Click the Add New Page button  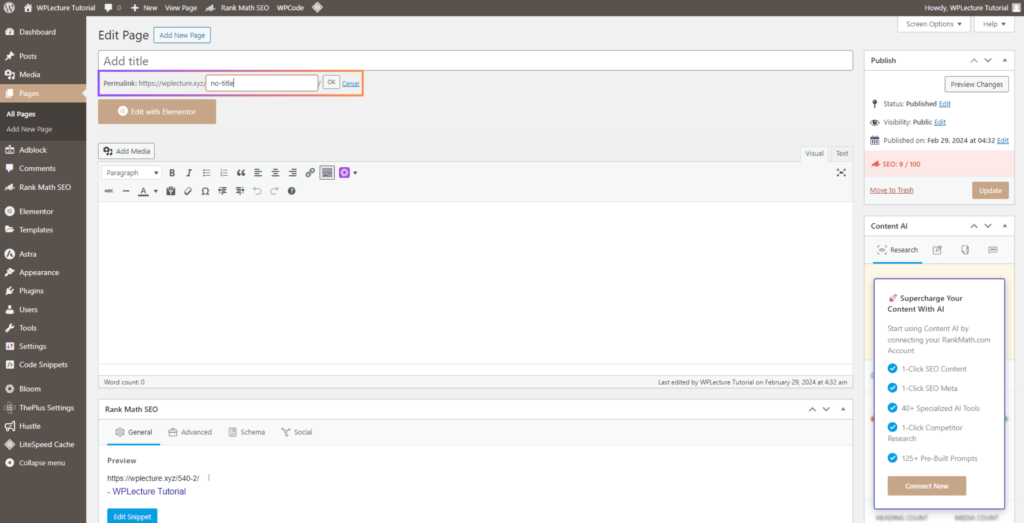point(182,35)
